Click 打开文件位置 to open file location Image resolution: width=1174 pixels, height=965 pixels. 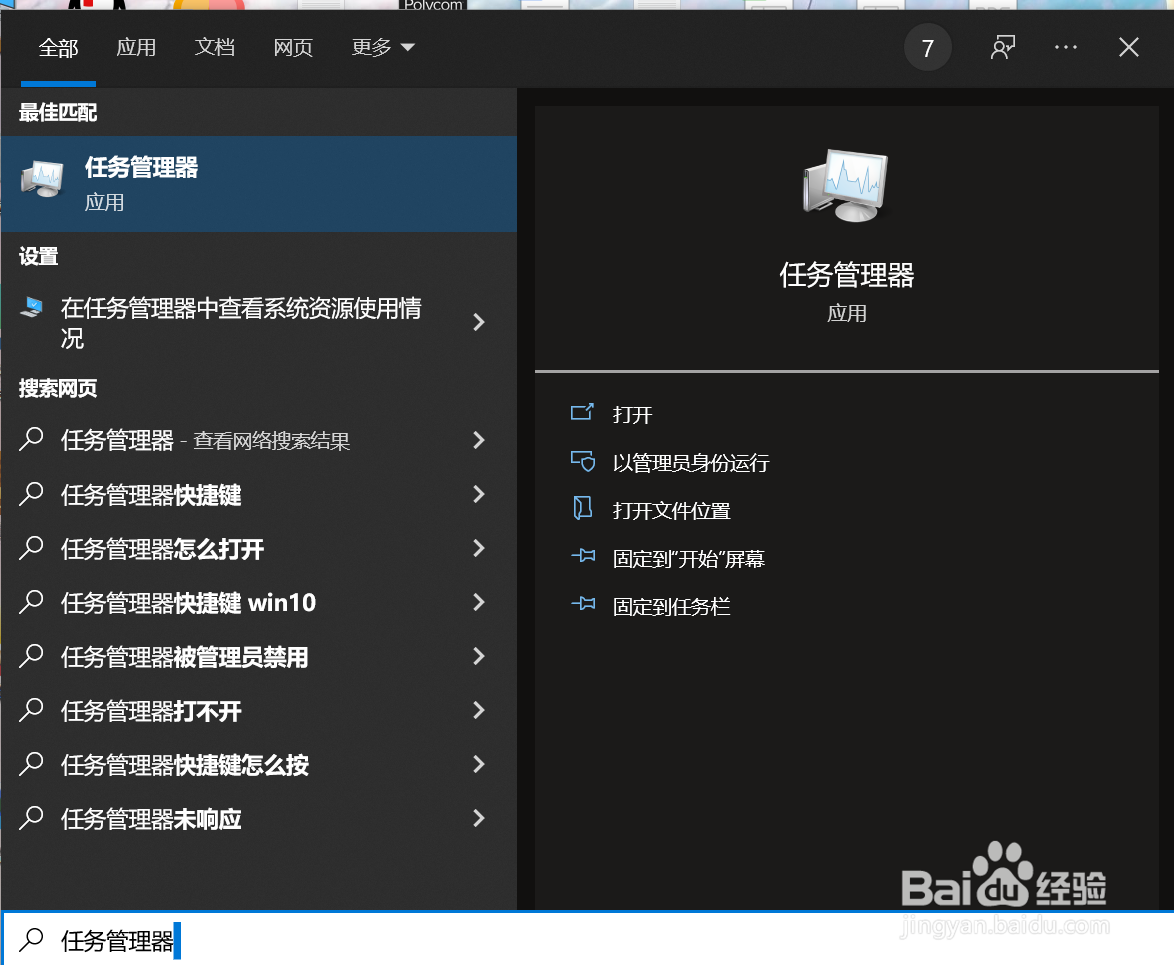[672, 509]
